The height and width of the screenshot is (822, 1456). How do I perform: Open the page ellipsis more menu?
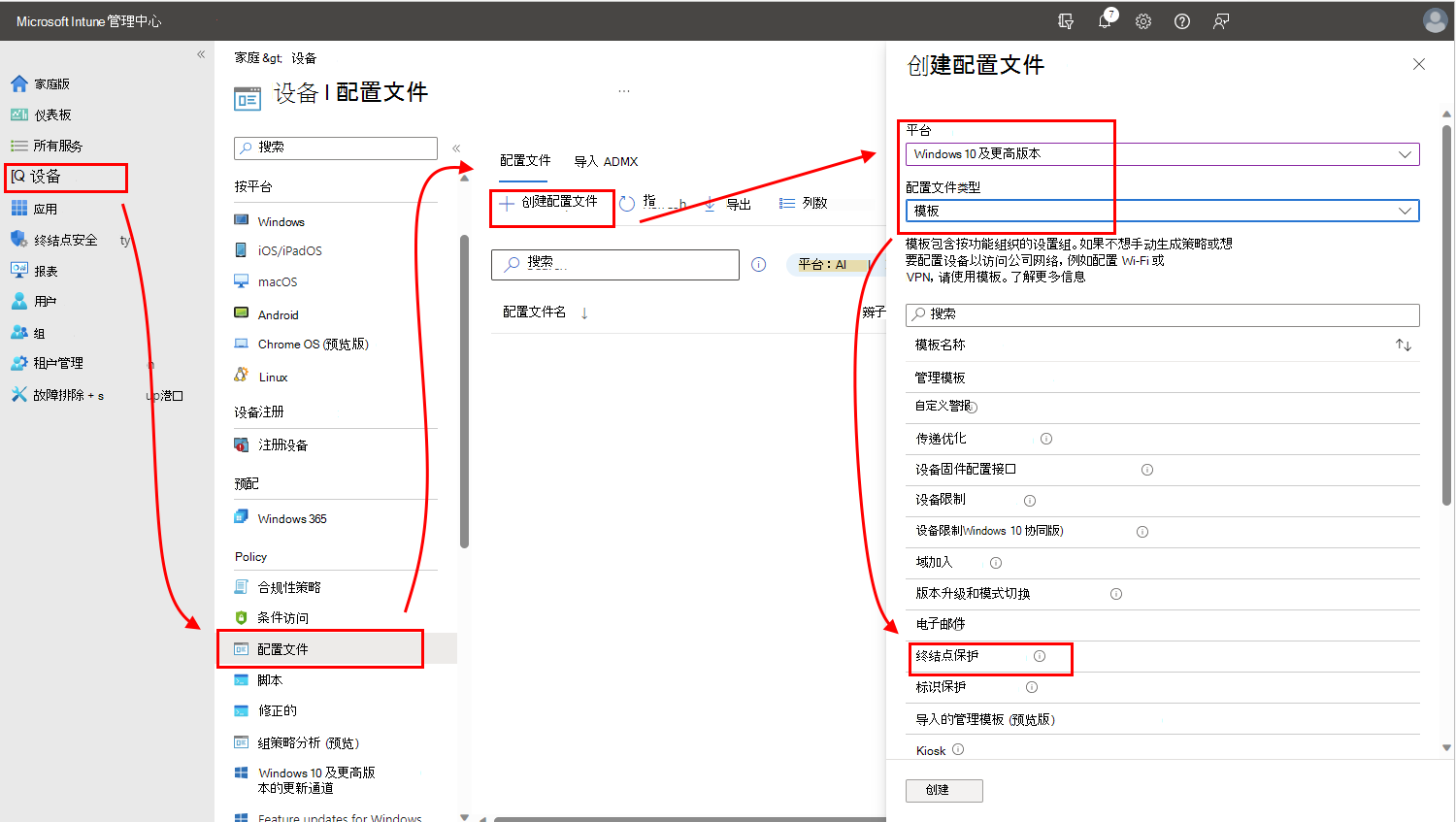pos(624,91)
